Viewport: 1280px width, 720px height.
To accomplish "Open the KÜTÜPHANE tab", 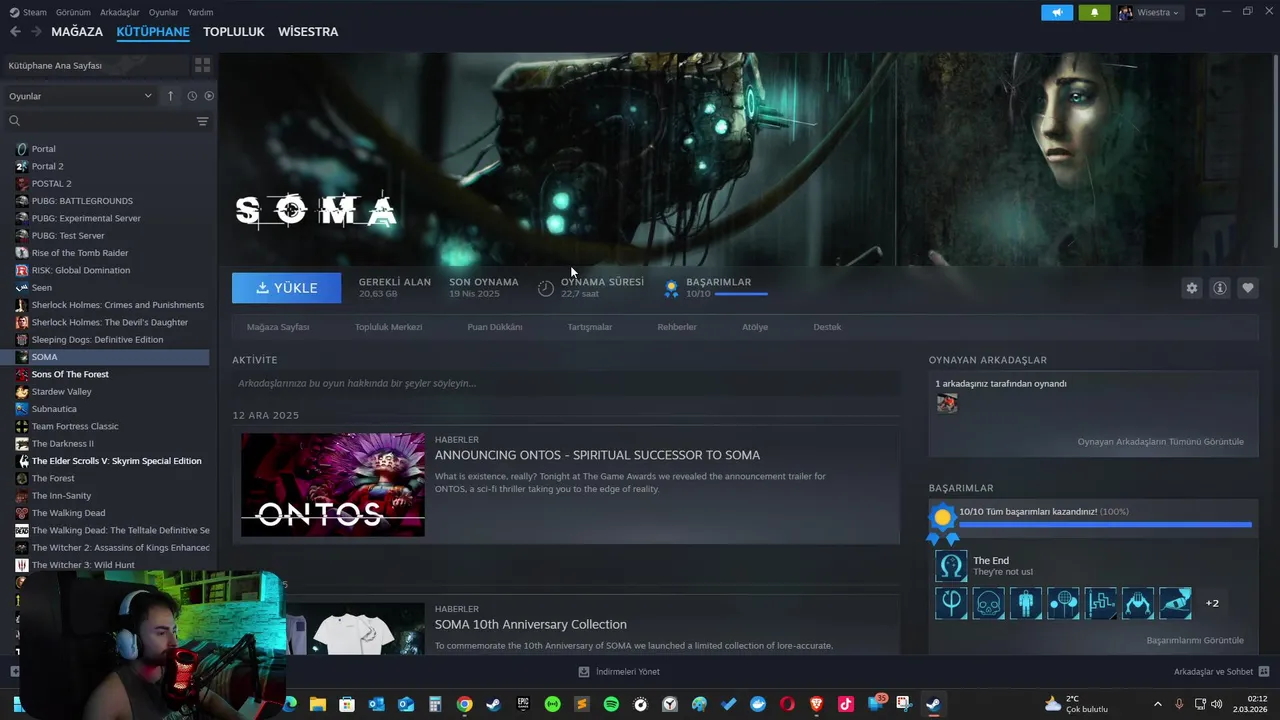I will pyautogui.click(x=153, y=32).
